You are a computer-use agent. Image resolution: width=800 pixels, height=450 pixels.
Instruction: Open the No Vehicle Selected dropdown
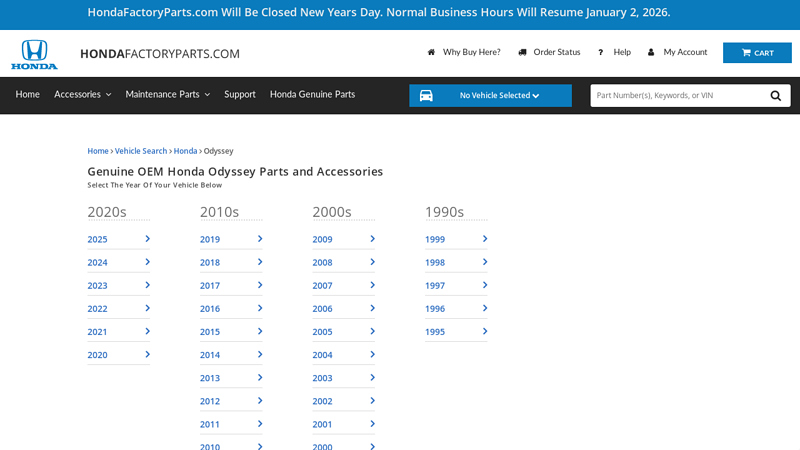[x=490, y=95]
